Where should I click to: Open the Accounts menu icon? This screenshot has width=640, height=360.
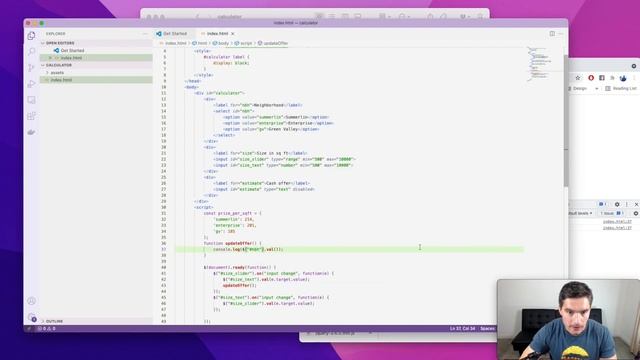[31, 301]
